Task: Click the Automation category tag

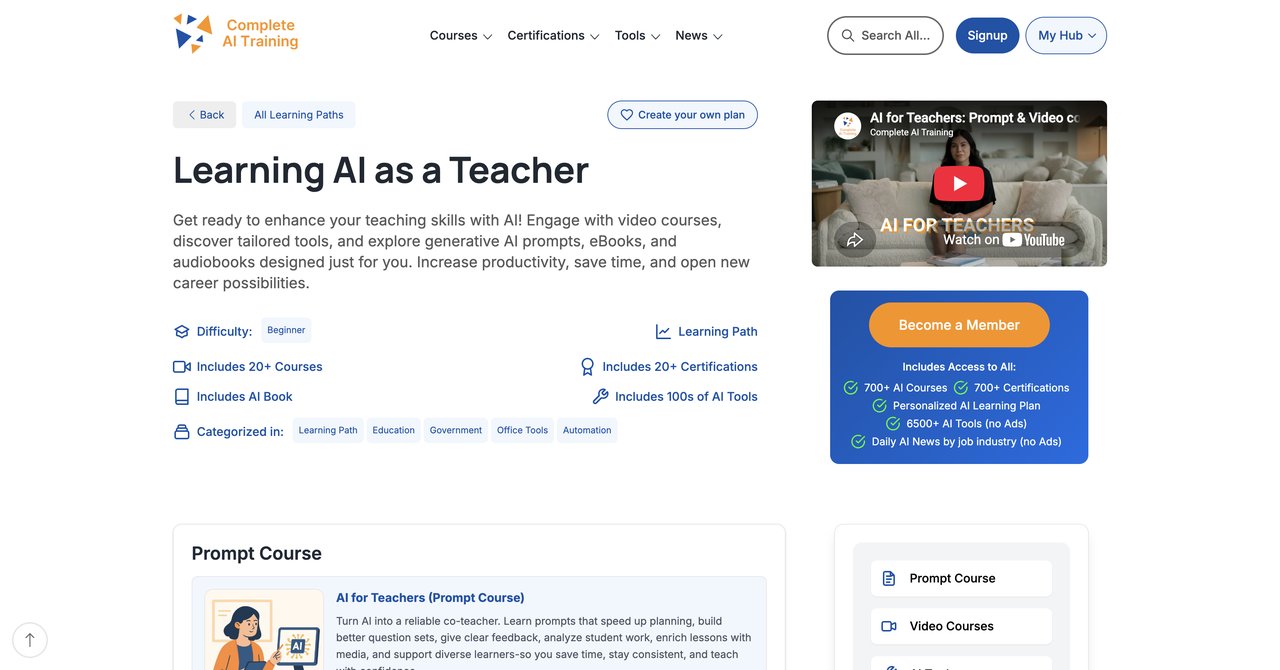Action: pos(587,430)
